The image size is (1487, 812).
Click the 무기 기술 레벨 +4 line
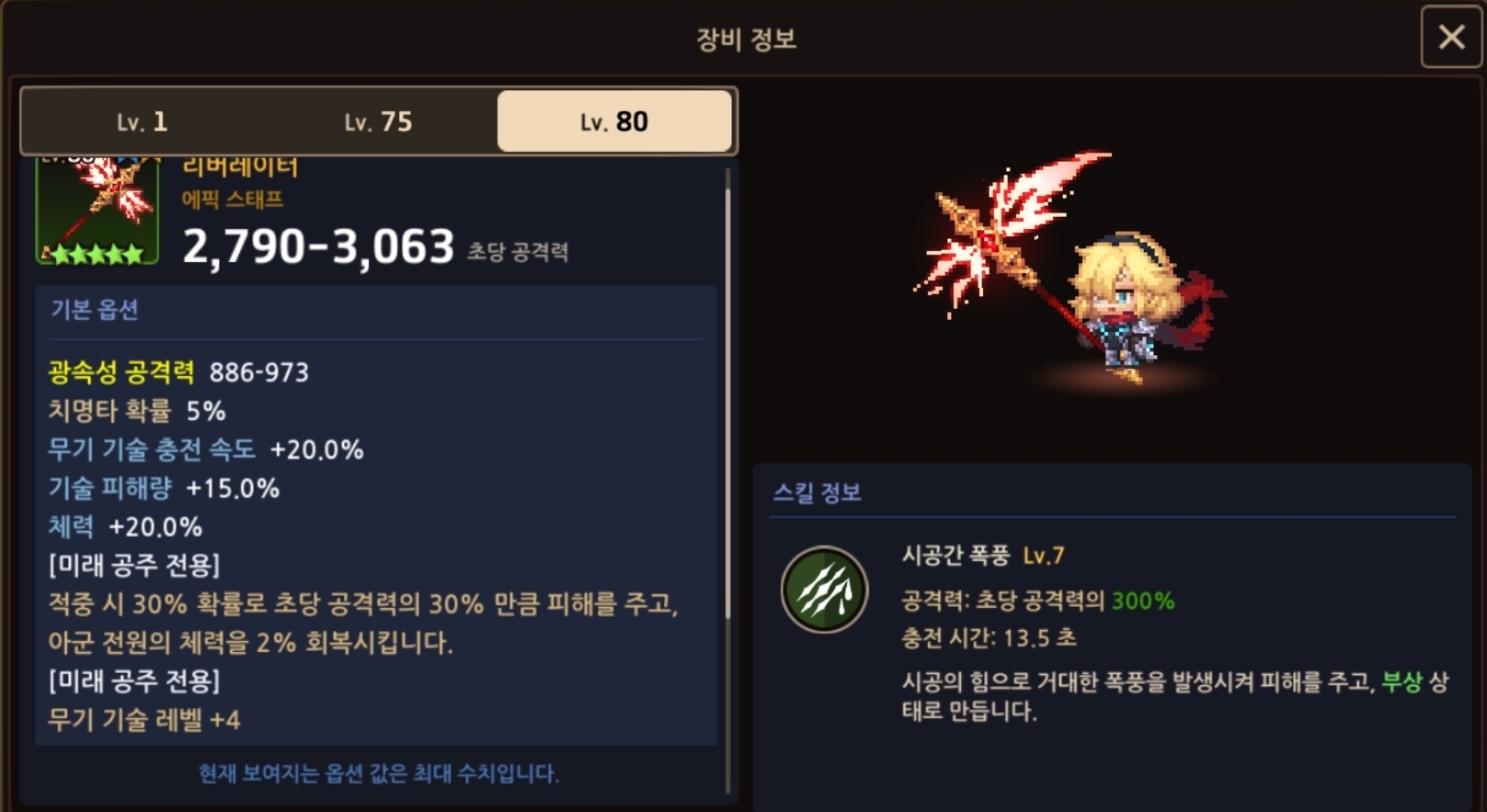[144, 720]
